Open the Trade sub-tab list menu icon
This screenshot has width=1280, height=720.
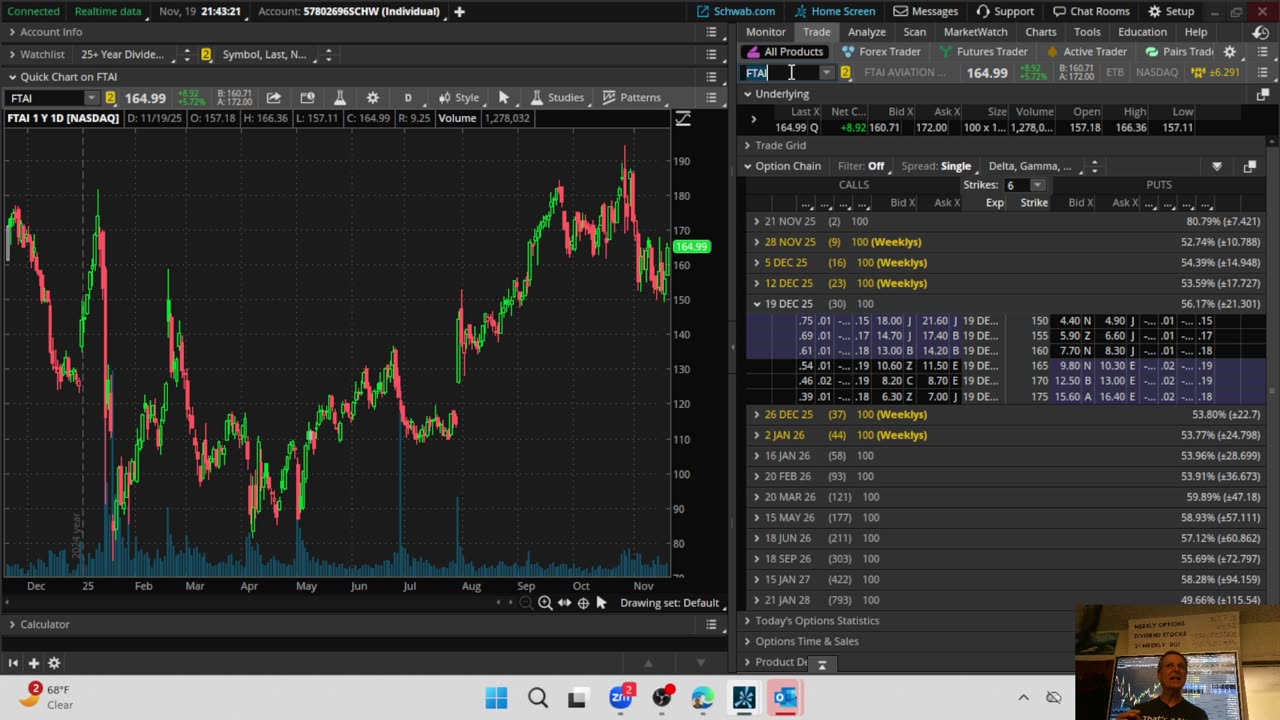coord(1262,52)
